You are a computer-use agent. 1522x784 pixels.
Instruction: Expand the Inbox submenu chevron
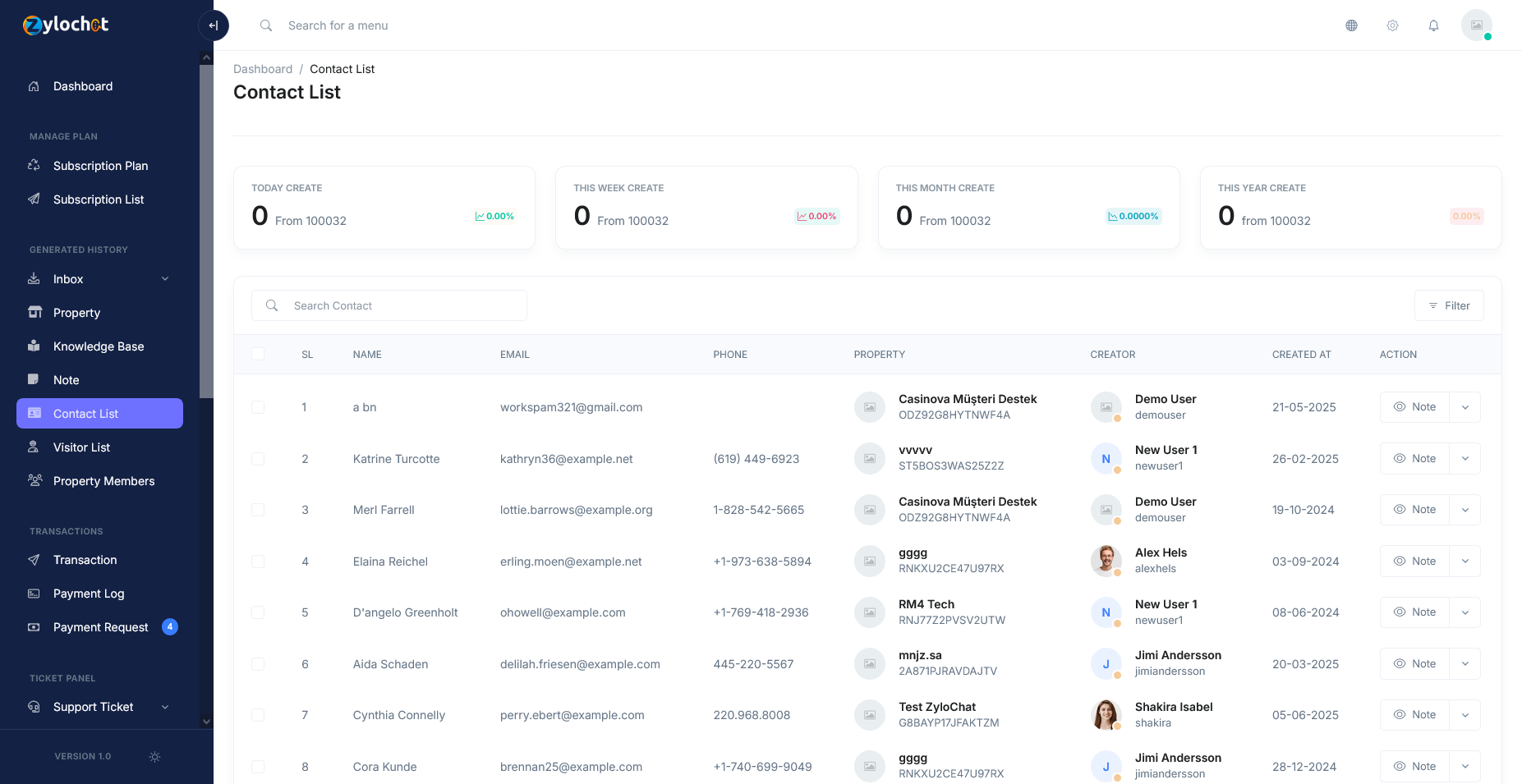point(165,279)
